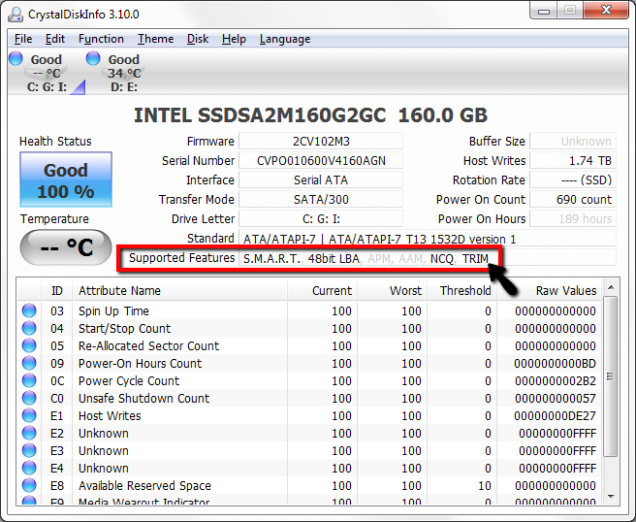Image resolution: width=636 pixels, height=522 pixels.
Task: Click the status orb for Power Cycle Count
Action: 29,380
